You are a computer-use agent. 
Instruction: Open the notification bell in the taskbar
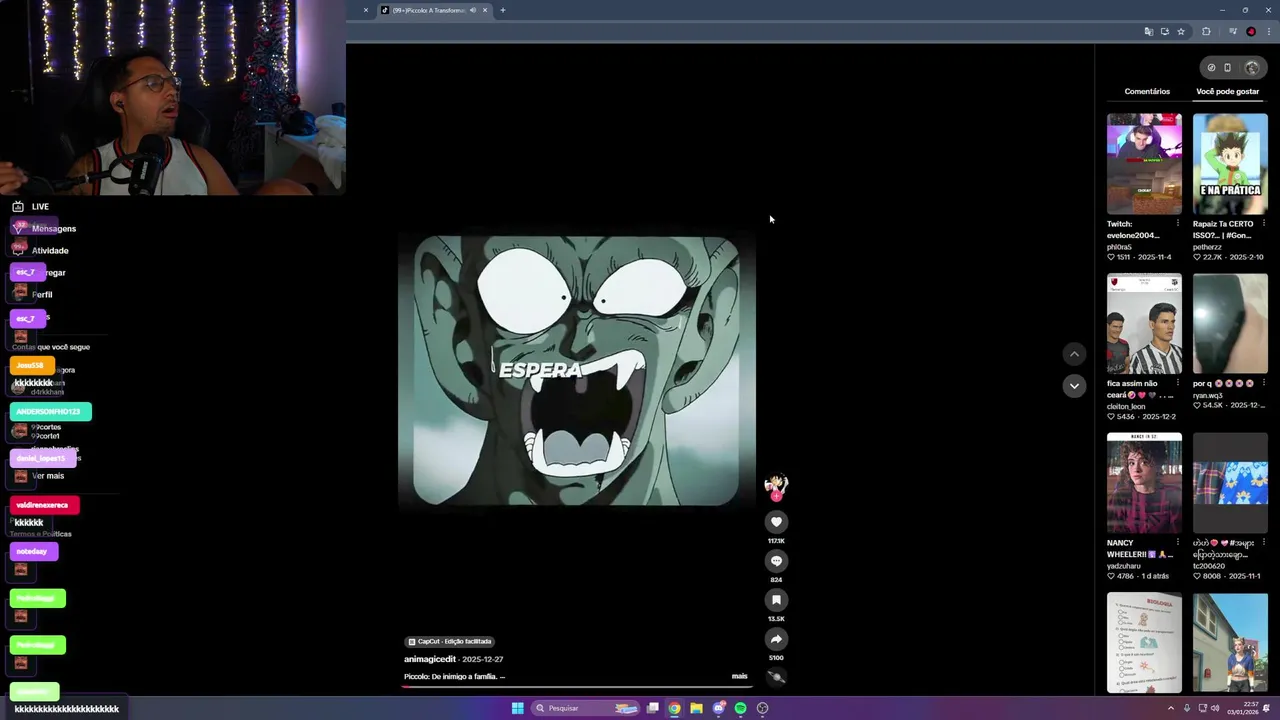[x=1266, y=708]
